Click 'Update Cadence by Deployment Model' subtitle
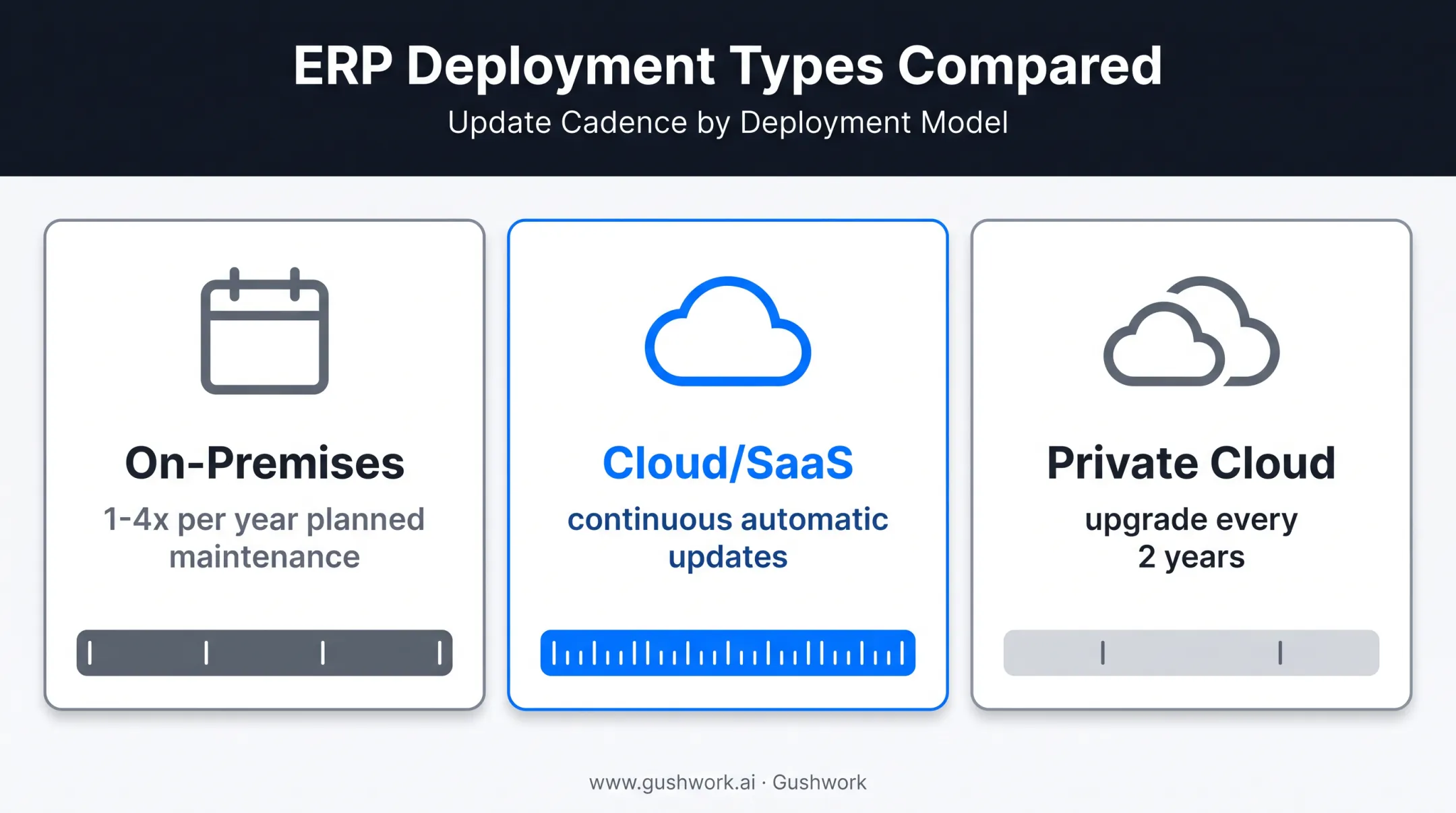The height and width of the screenshot is (813, 1456). point(728,123)
